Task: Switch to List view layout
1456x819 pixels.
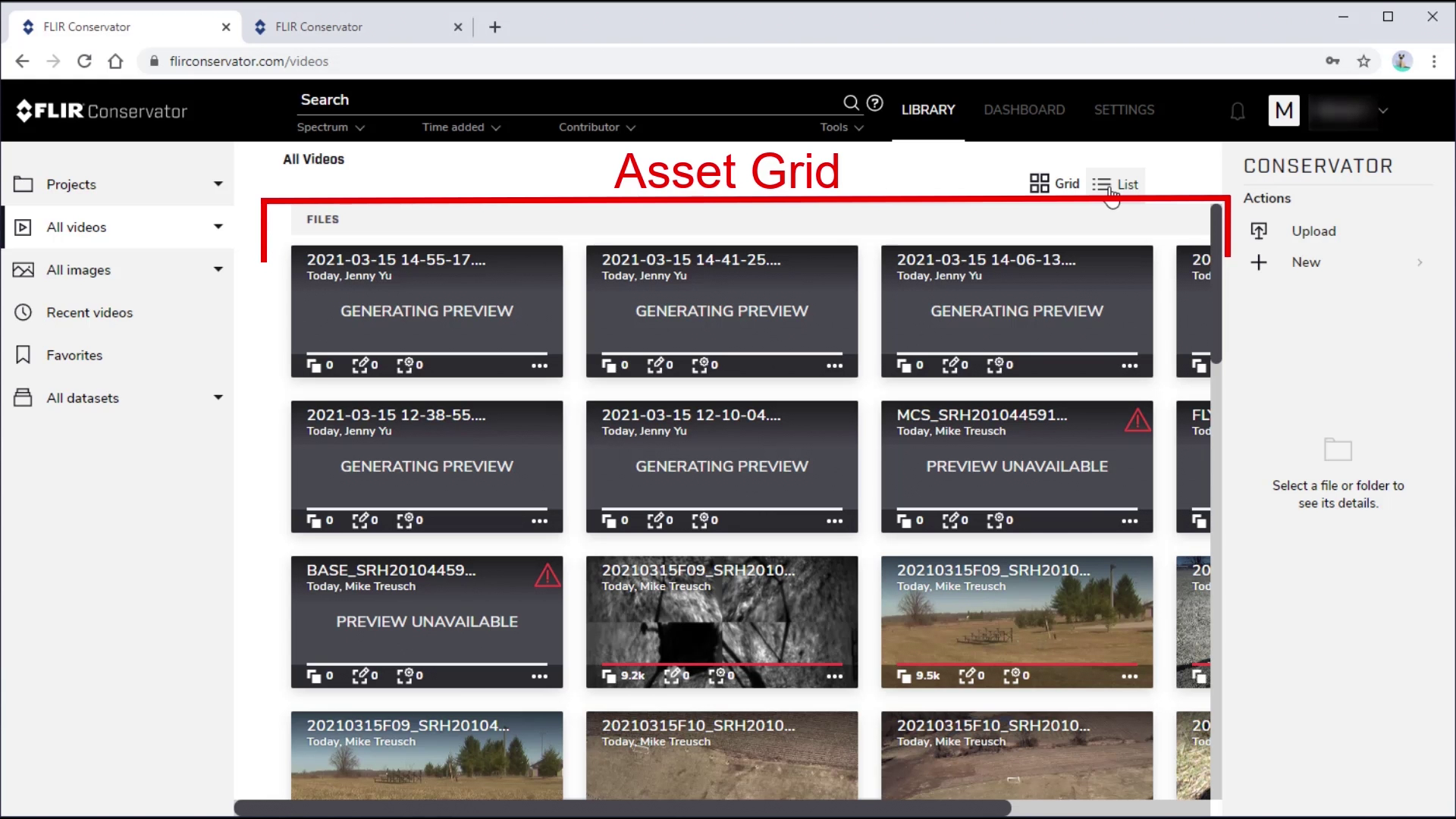Action: [x=1115, y=184]
